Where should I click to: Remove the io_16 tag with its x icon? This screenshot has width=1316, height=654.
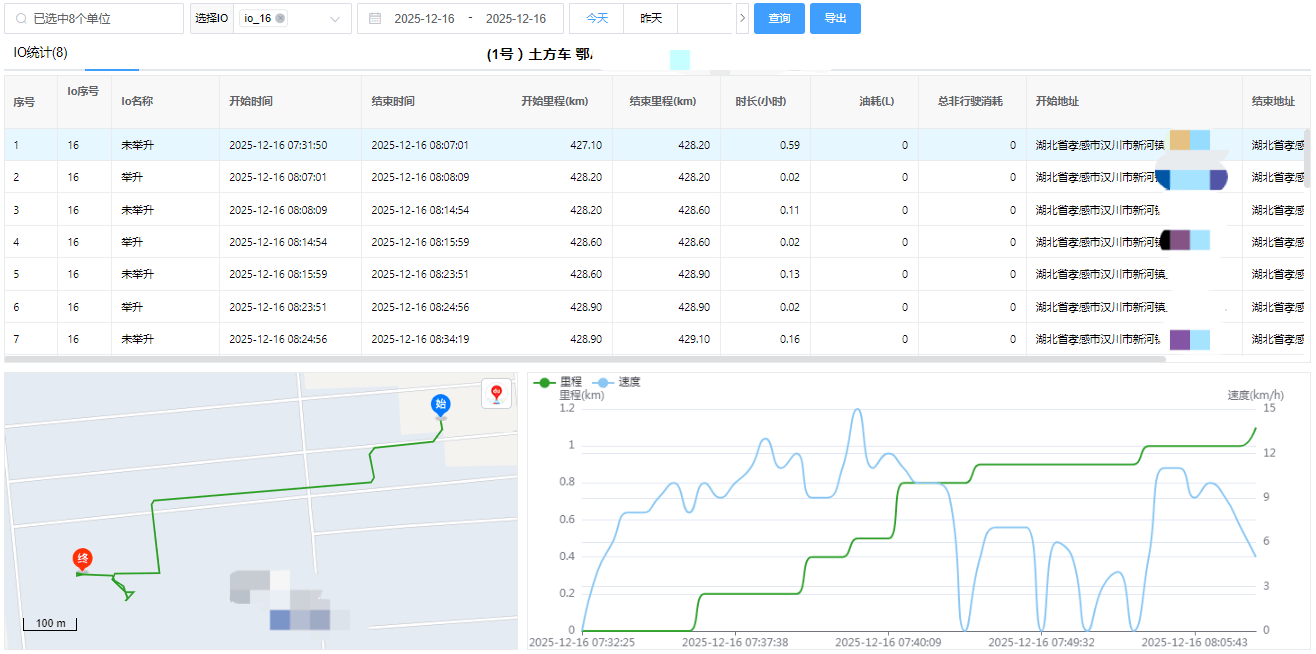pos(280,19)
